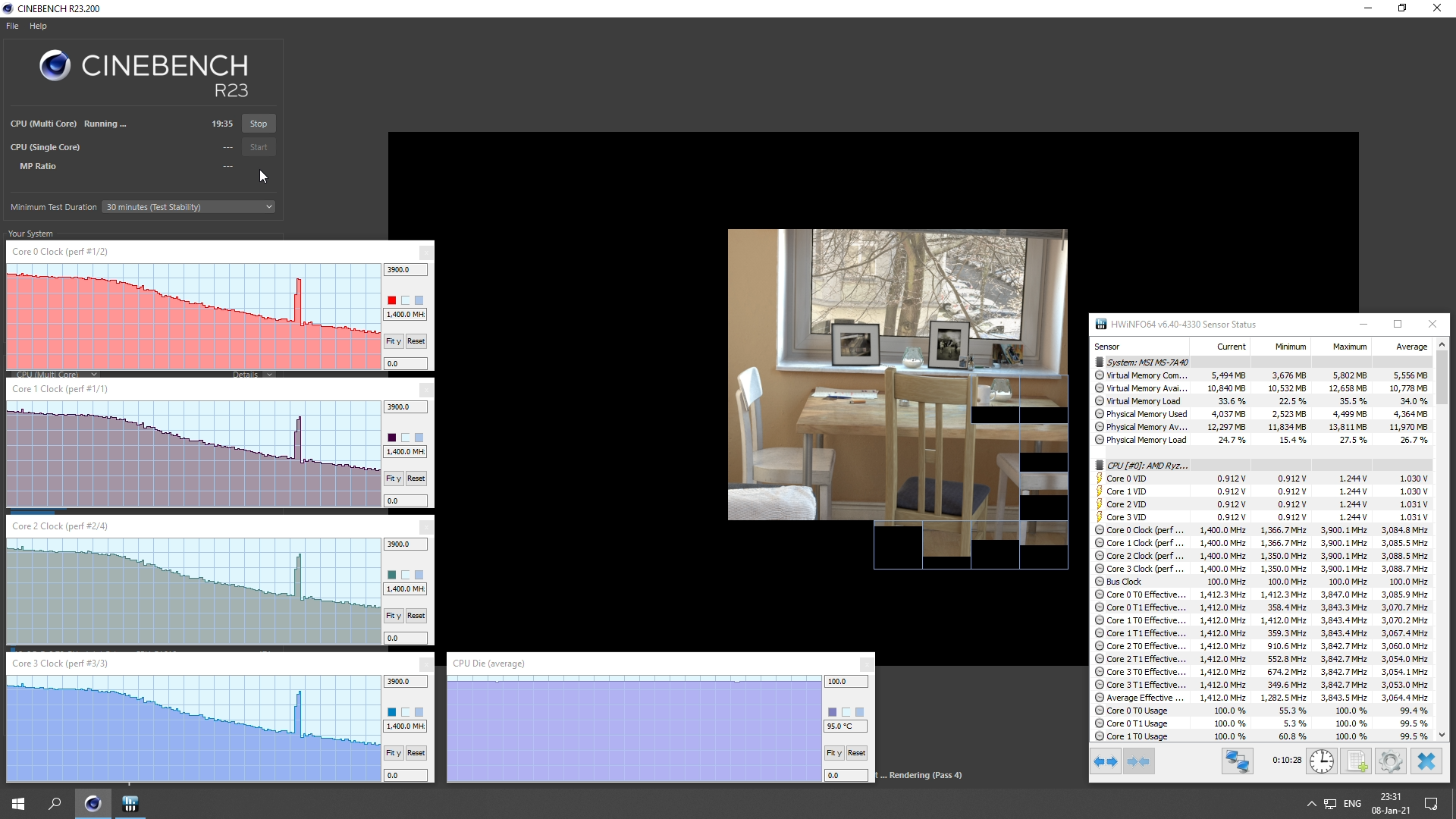
Task: Click the logging sheet icon with plus
Action: (1356, 761)
